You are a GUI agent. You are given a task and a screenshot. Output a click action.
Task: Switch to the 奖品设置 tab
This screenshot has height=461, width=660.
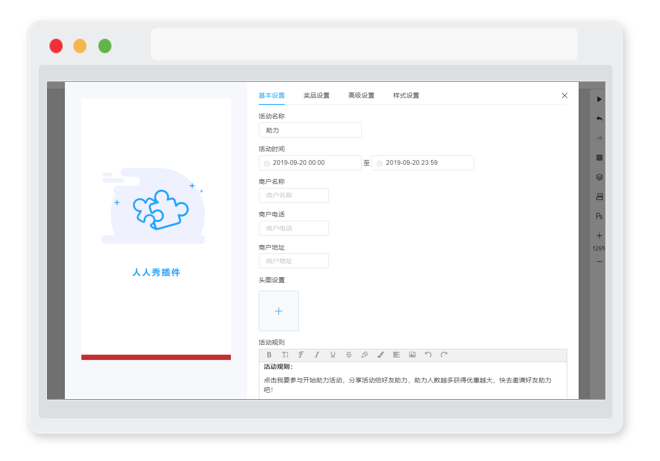click(317, 96)
